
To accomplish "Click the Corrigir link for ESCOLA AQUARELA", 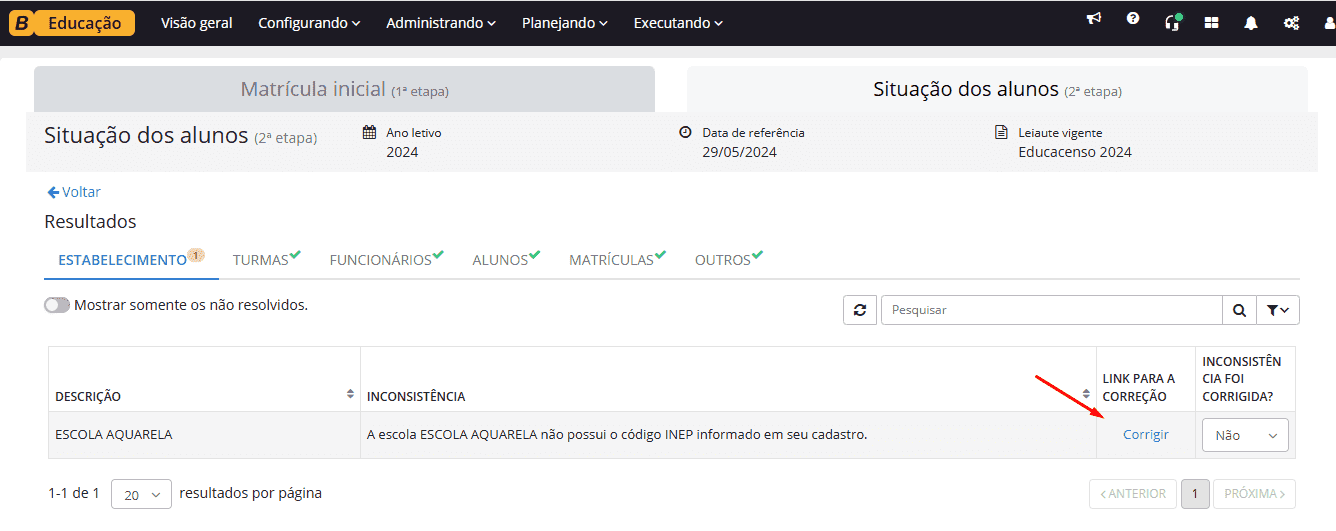I will coord(1146,435).
